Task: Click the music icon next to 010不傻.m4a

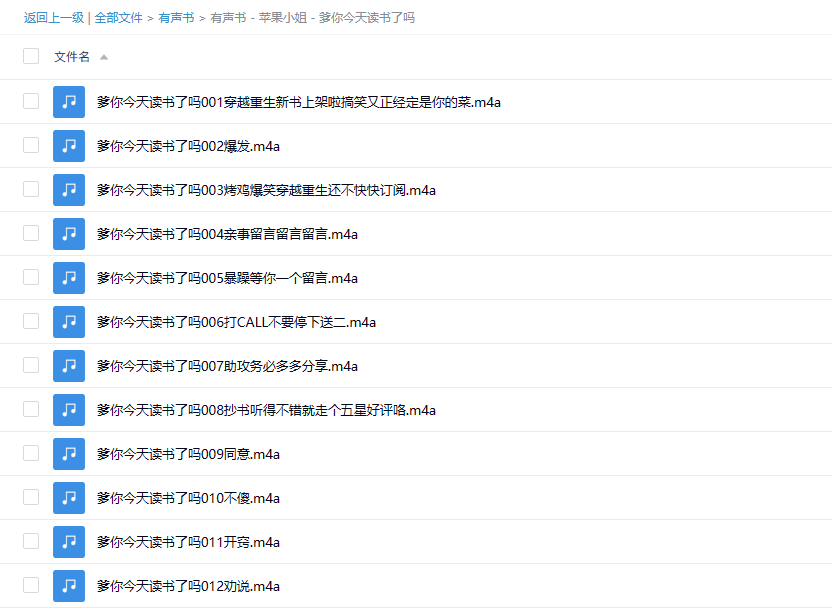Action: point(69,498)
